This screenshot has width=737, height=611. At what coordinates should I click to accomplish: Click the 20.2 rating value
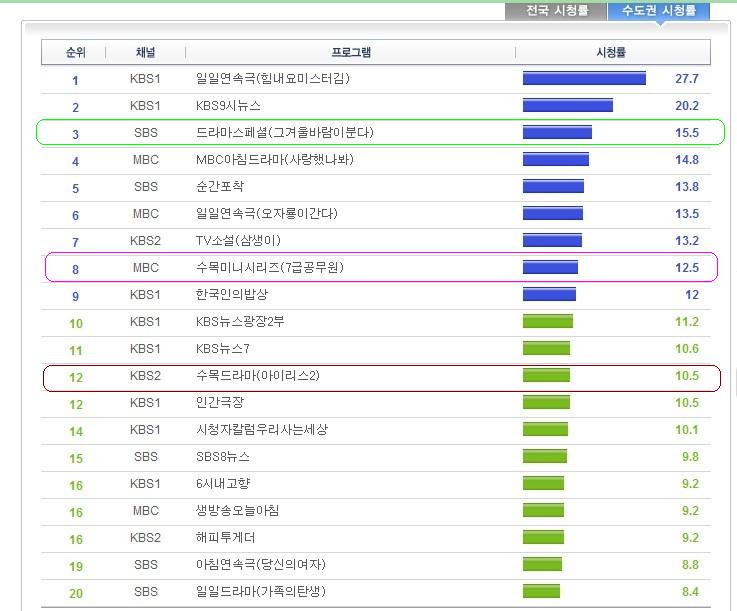tap(687, 106)
